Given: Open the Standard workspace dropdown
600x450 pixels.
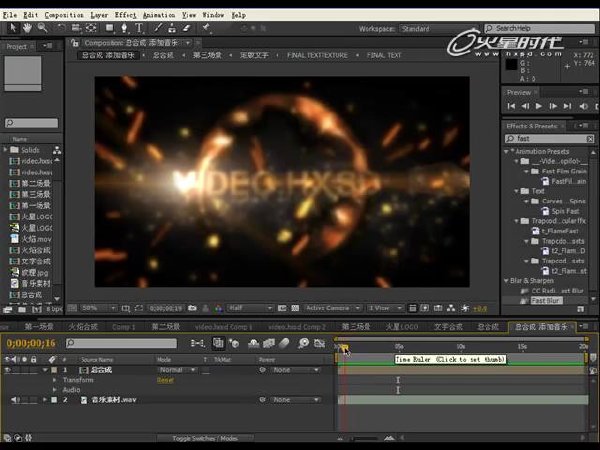Looking at the screenshot, I should [439, 29].
